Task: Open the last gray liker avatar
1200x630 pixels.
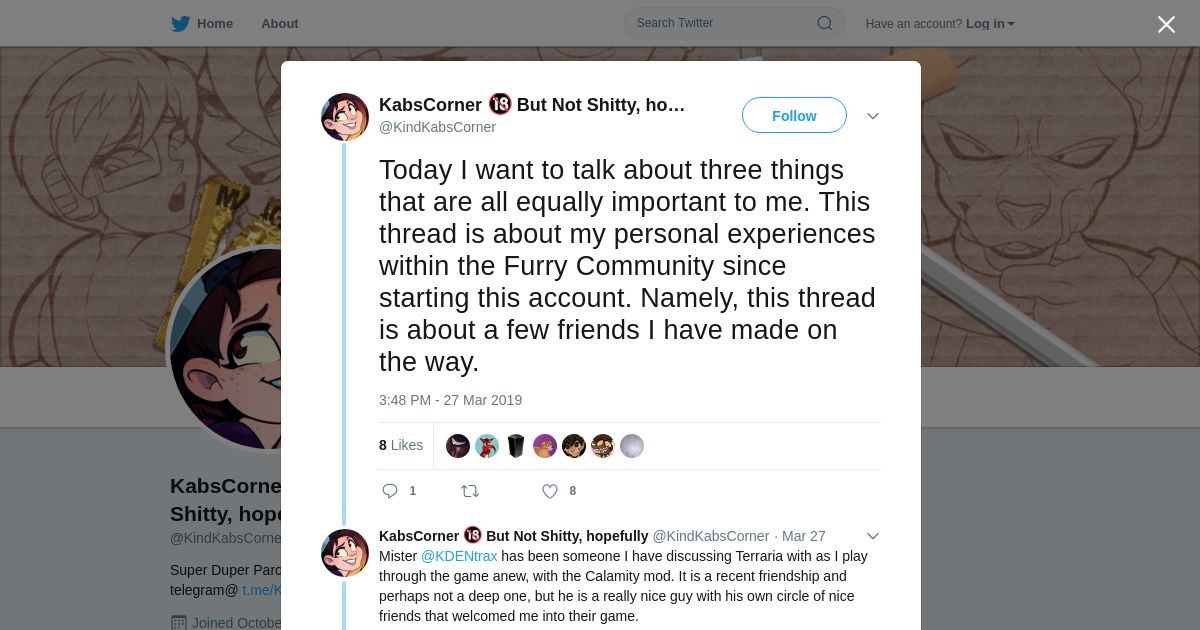Action: tap(632, 446)
